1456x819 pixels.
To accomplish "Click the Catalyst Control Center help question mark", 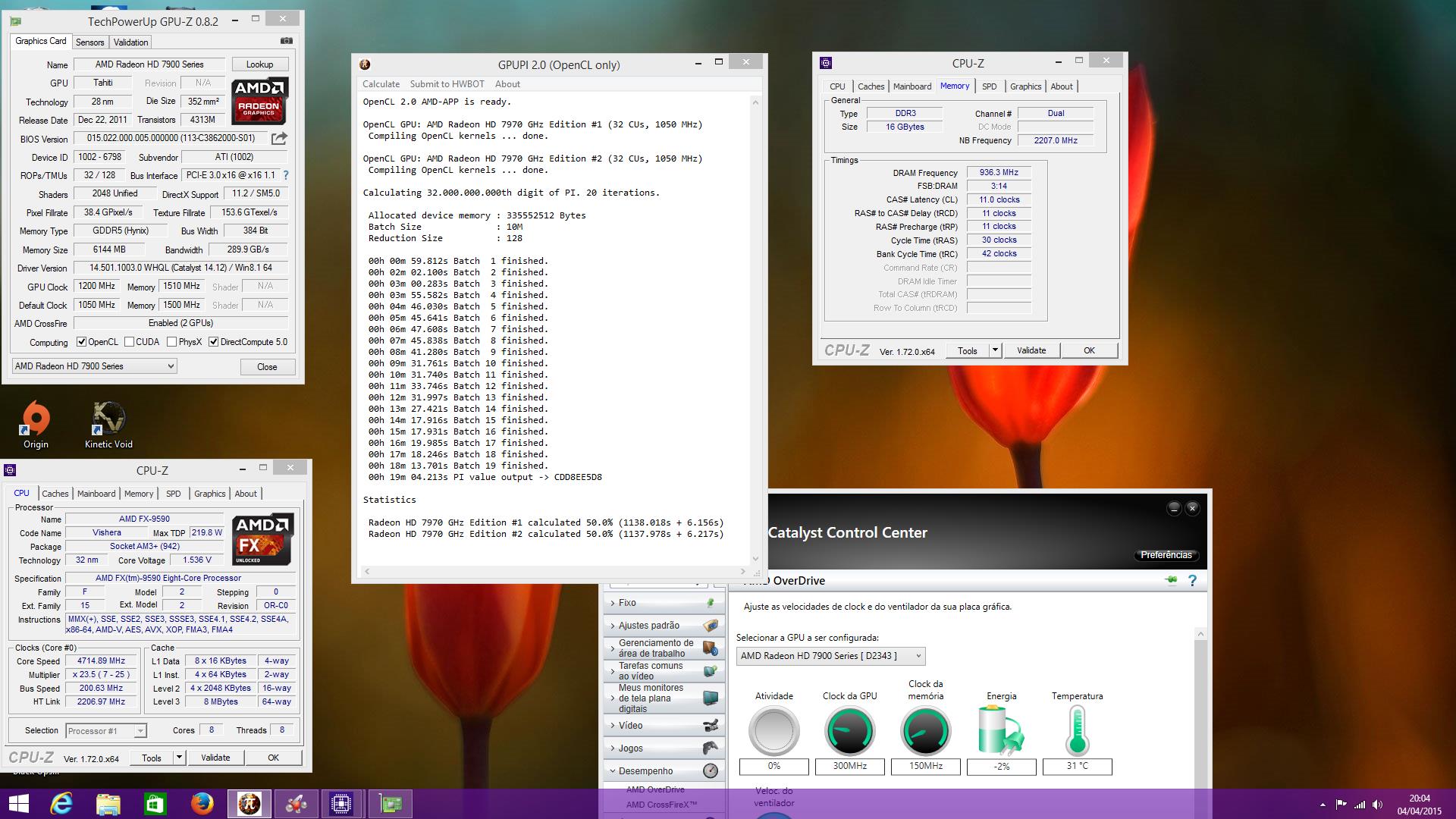I will click(x=1192, y=581).
